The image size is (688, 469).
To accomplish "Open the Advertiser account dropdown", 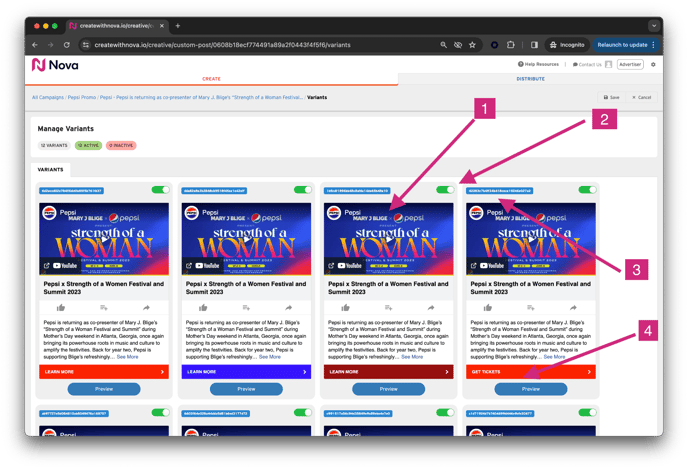I will coord(630,64).
